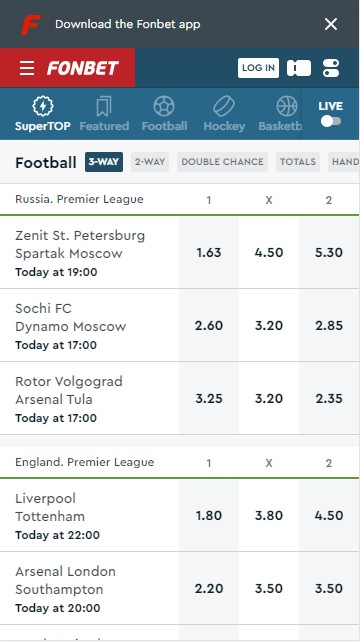The height and width of the screenshot is (642, 360).
Task: Choose the Basketball icon
Action: click(287, 106)
